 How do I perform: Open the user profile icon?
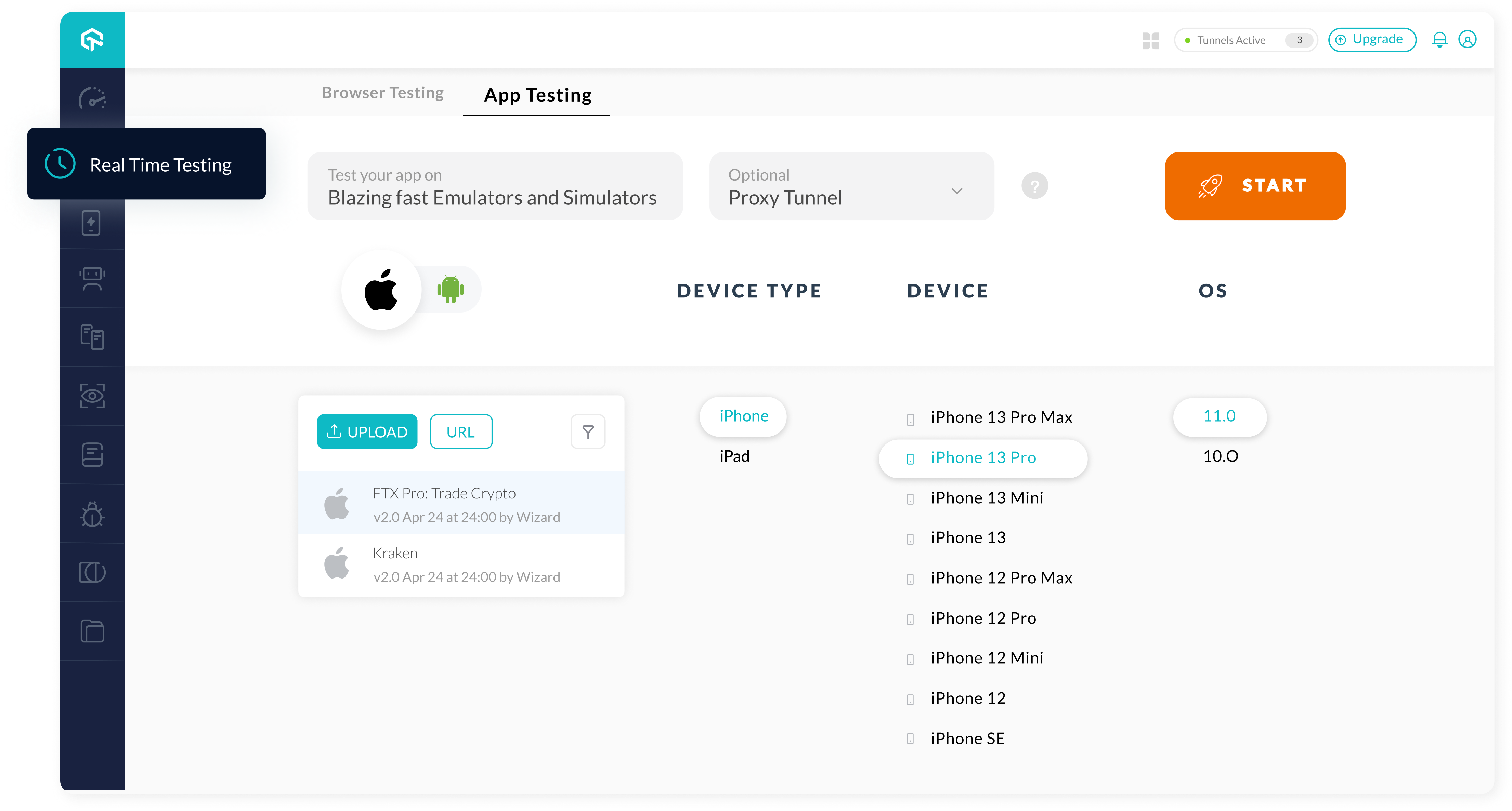tap(1467, 39)
